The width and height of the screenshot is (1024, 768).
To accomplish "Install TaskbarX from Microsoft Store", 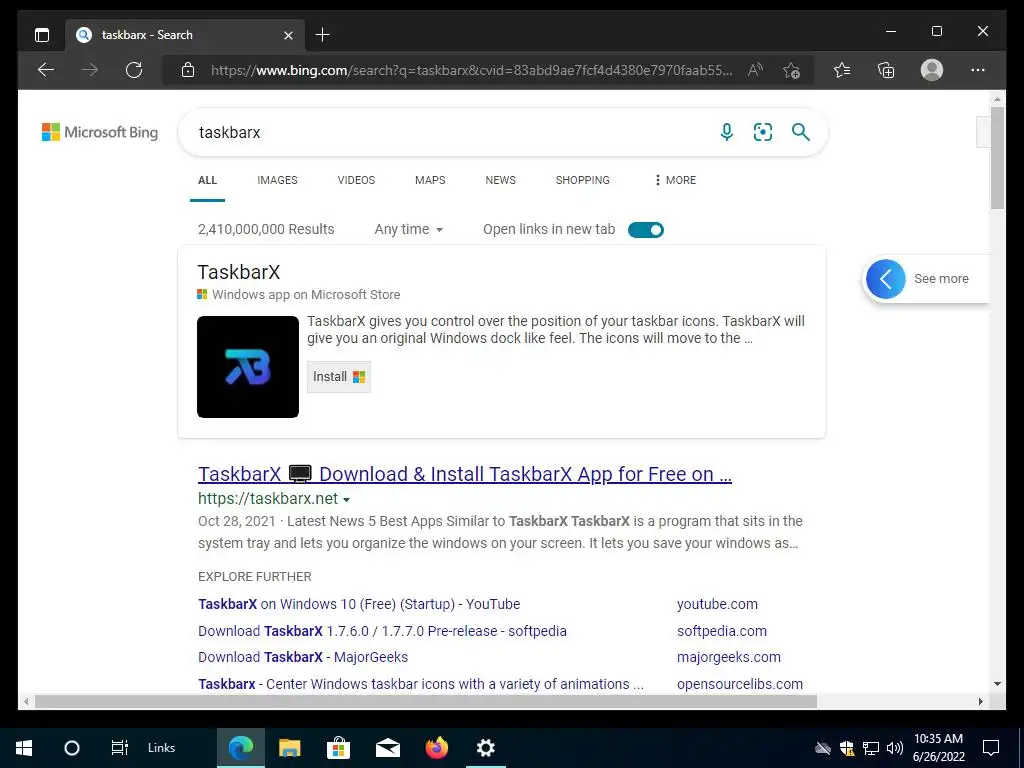I will [338, 377].
